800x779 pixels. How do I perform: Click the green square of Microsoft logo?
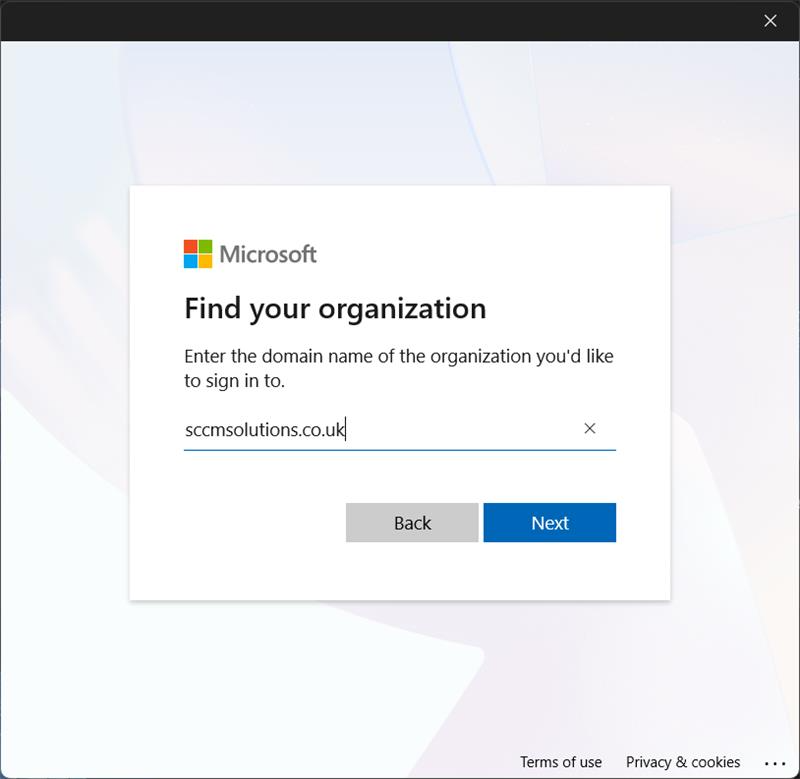pyautogui.click(x=205, y=247)
